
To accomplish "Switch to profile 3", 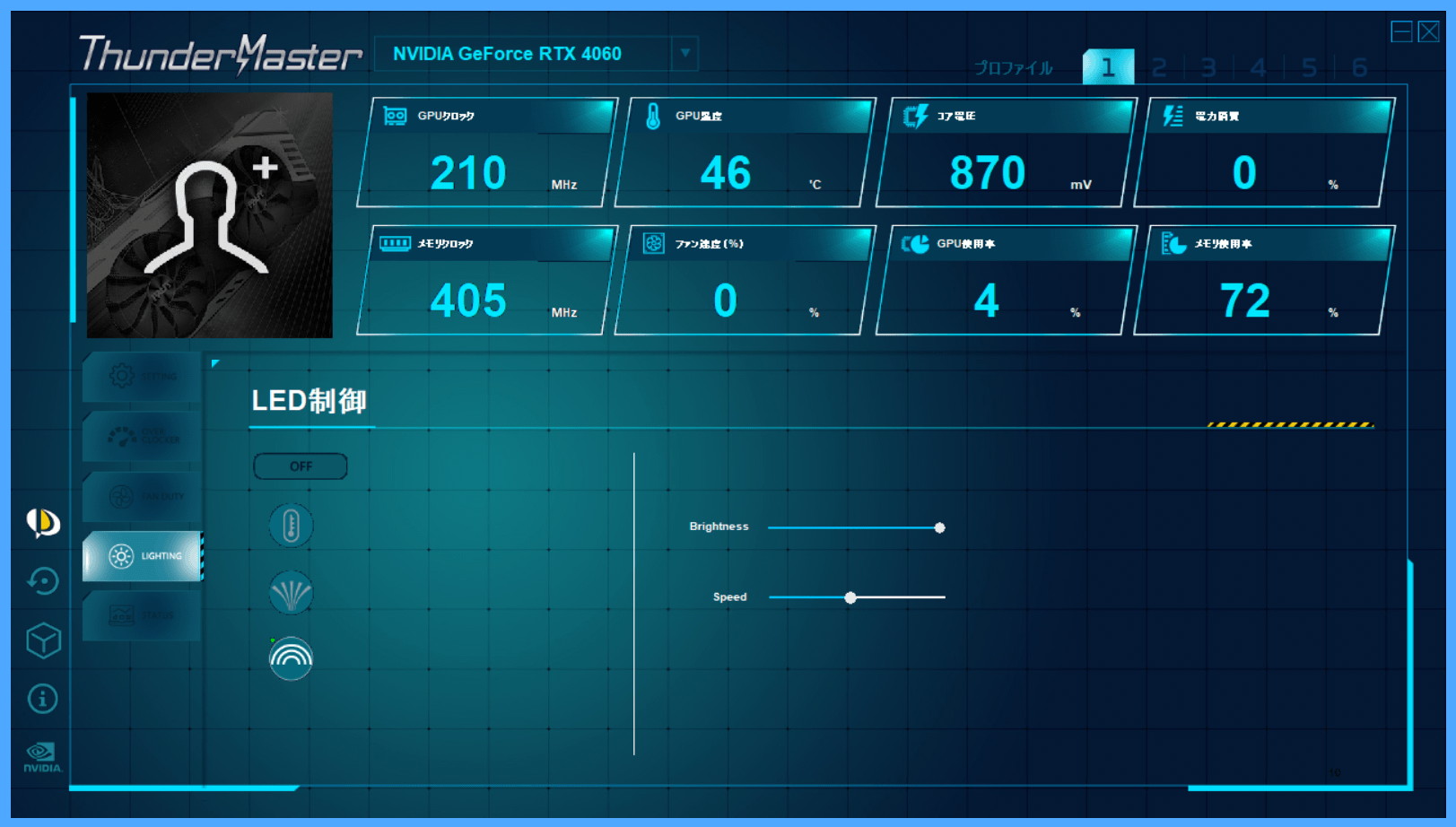I will (x=1208, y=68).
